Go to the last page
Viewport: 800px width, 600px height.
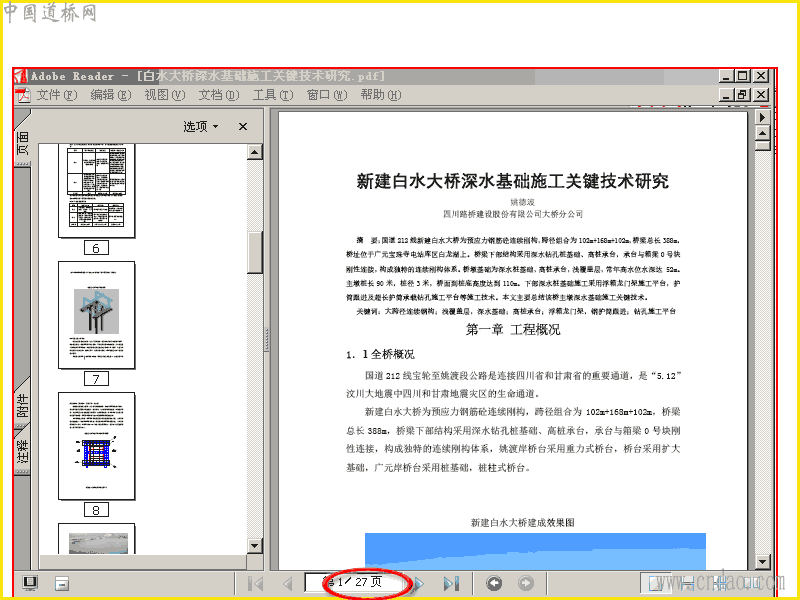[452, 583]
